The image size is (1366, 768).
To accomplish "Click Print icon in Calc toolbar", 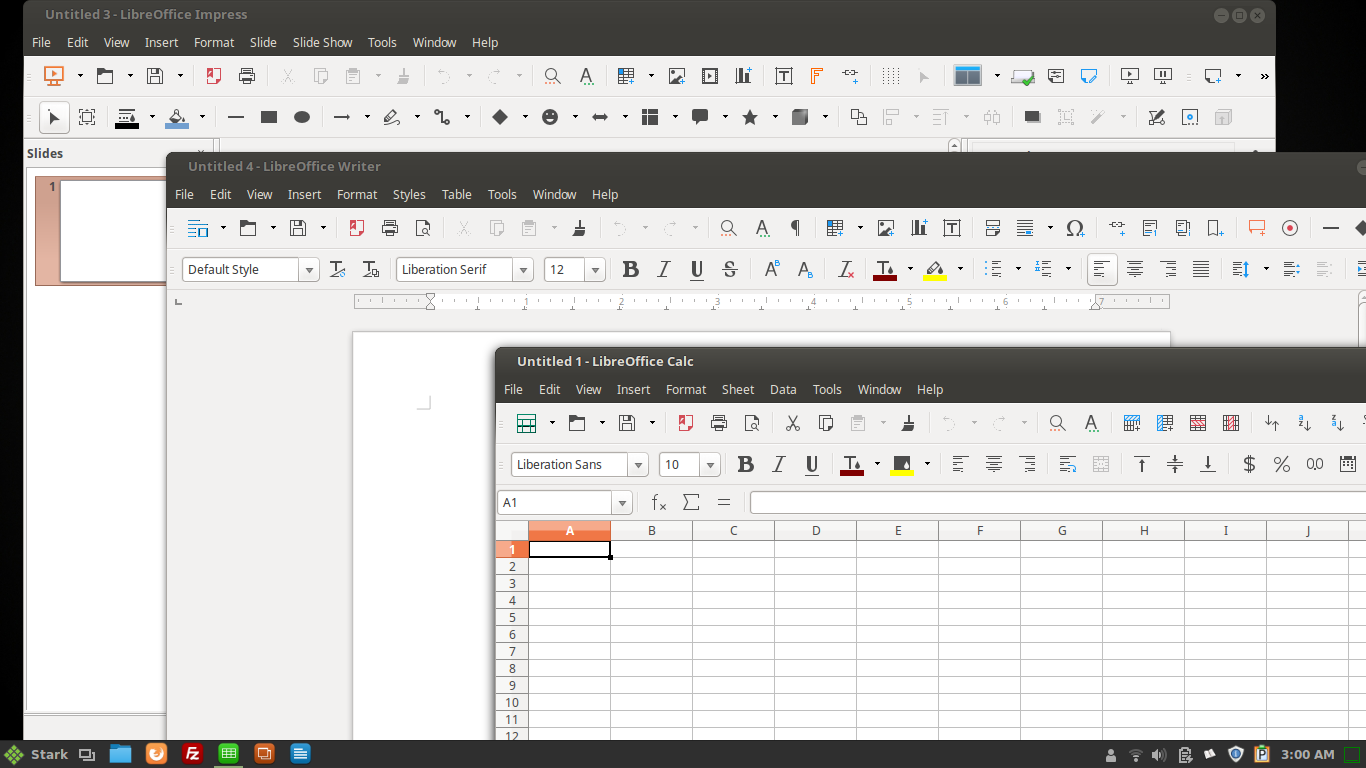I will coord(718,423).
